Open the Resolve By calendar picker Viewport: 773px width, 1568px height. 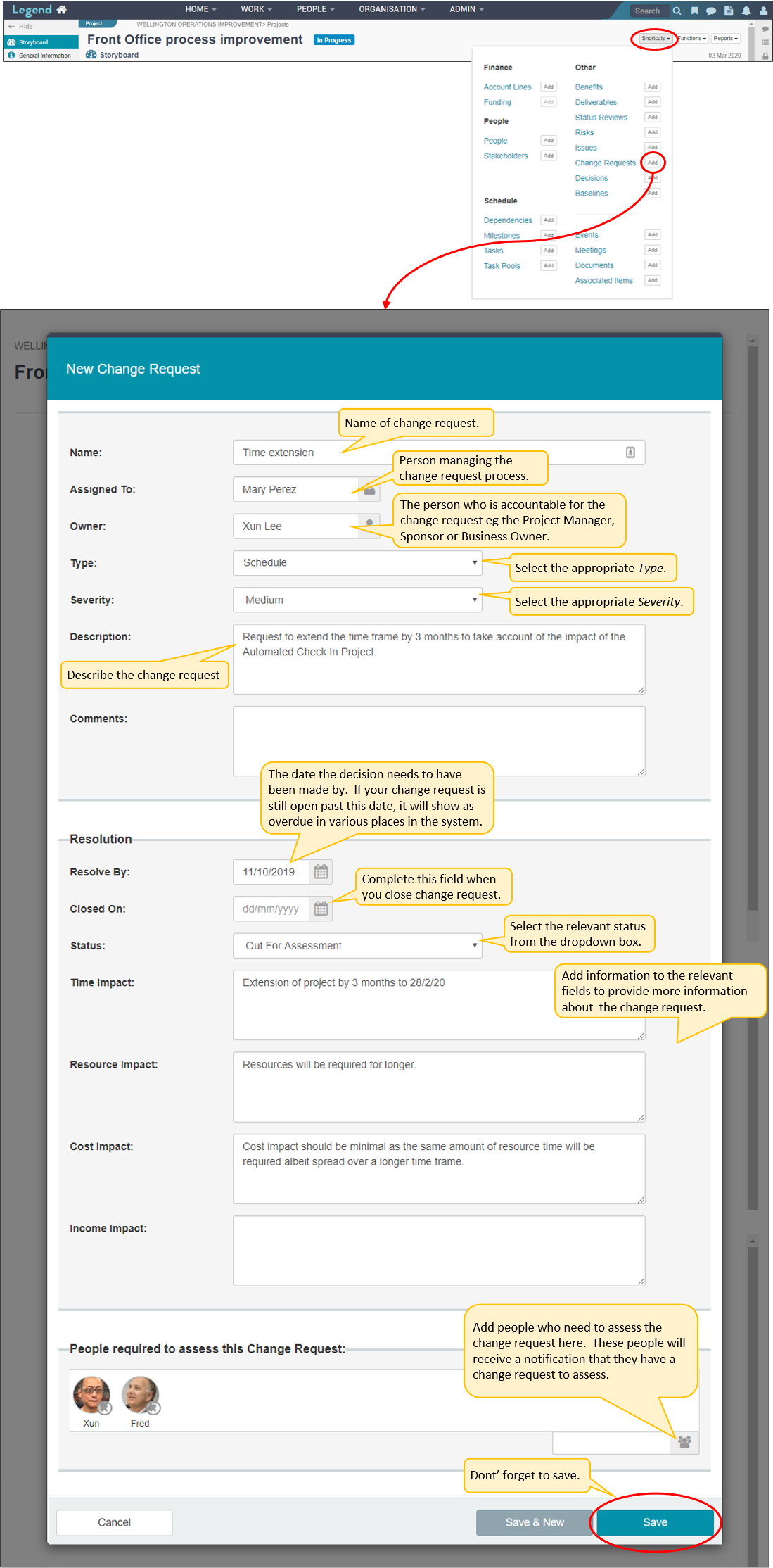(321, 872)
